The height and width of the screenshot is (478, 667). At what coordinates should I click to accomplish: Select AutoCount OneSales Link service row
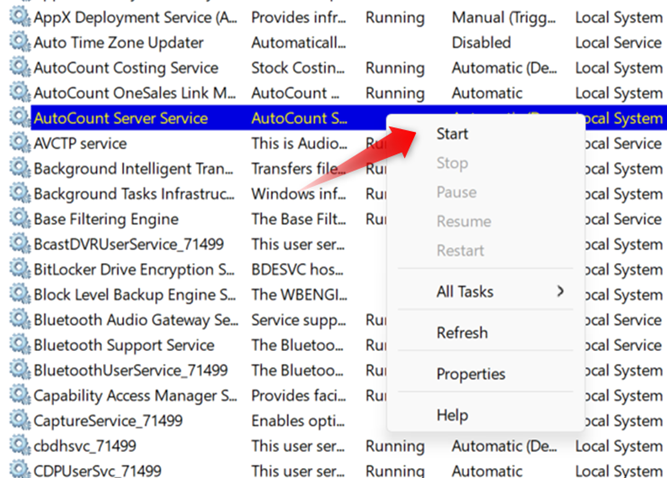(x=134, y=93)
